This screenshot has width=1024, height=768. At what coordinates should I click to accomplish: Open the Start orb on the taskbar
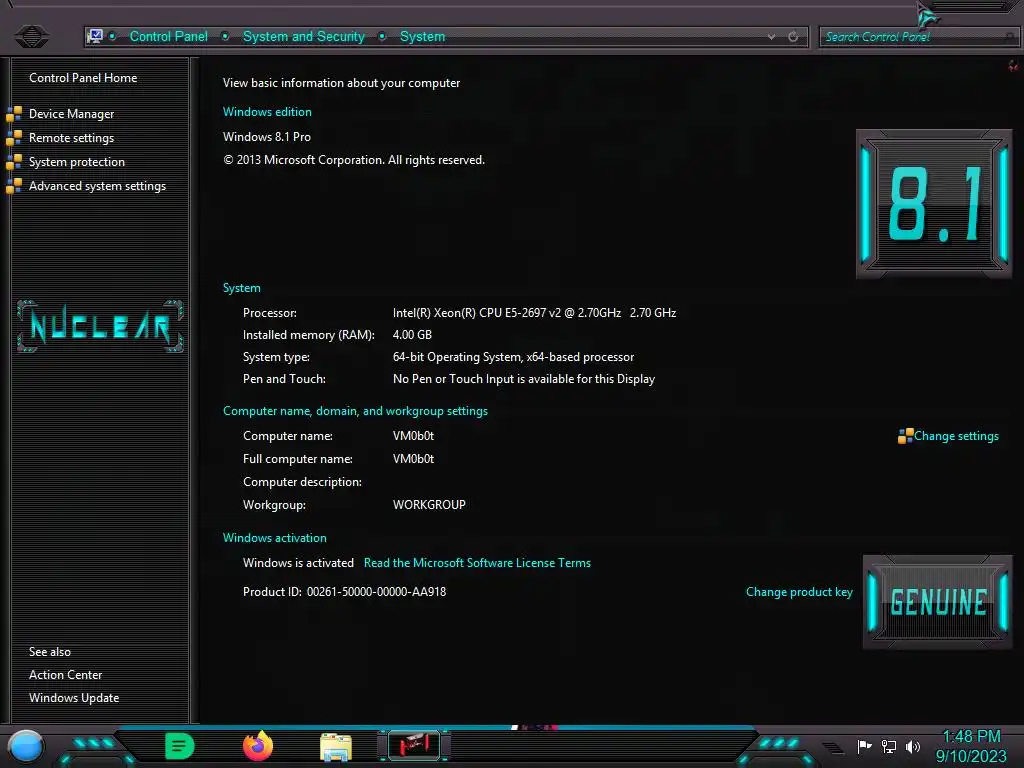[26, 746]
